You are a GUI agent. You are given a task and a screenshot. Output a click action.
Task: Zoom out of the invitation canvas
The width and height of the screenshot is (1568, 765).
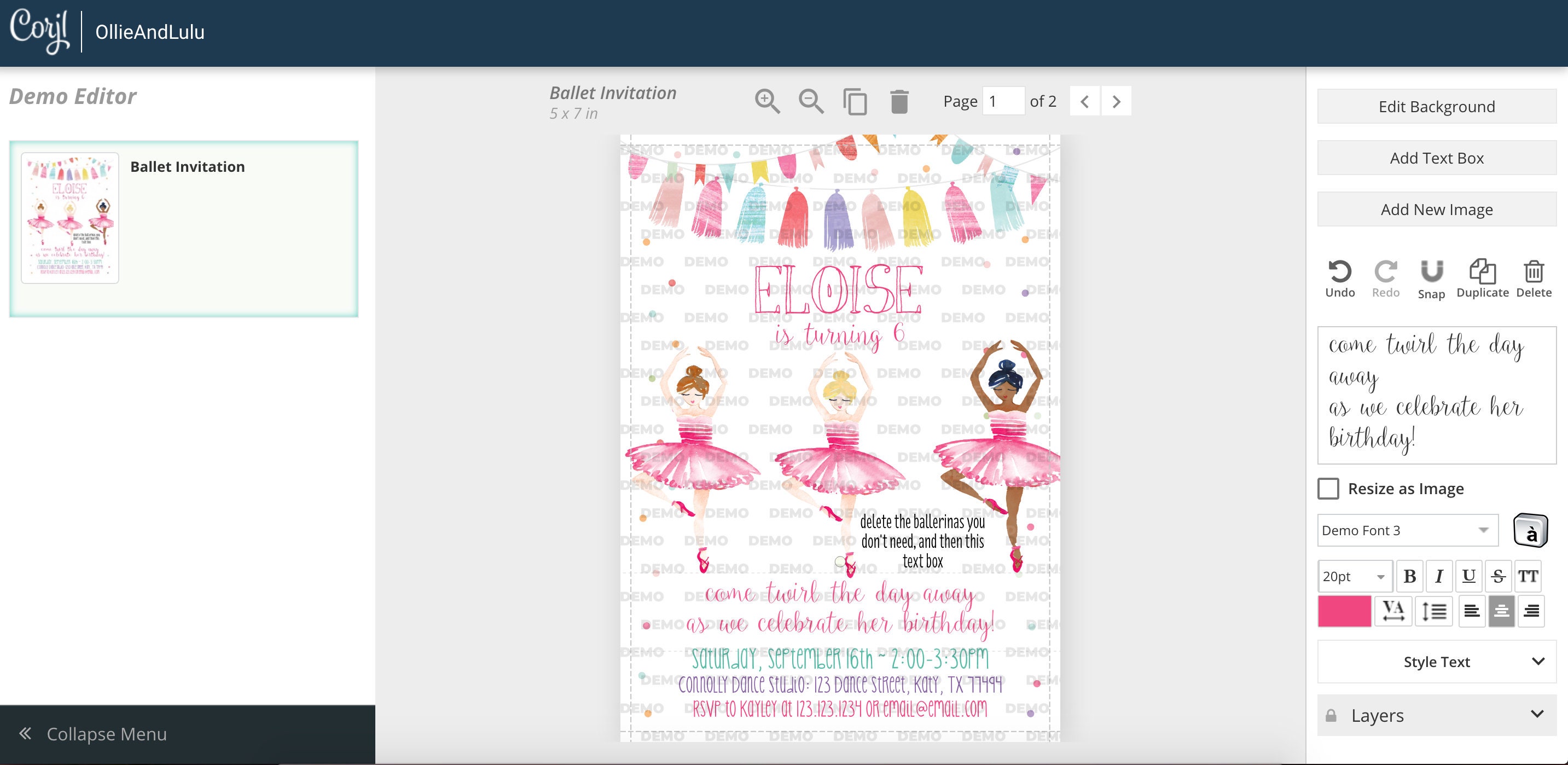coord(811,101)
